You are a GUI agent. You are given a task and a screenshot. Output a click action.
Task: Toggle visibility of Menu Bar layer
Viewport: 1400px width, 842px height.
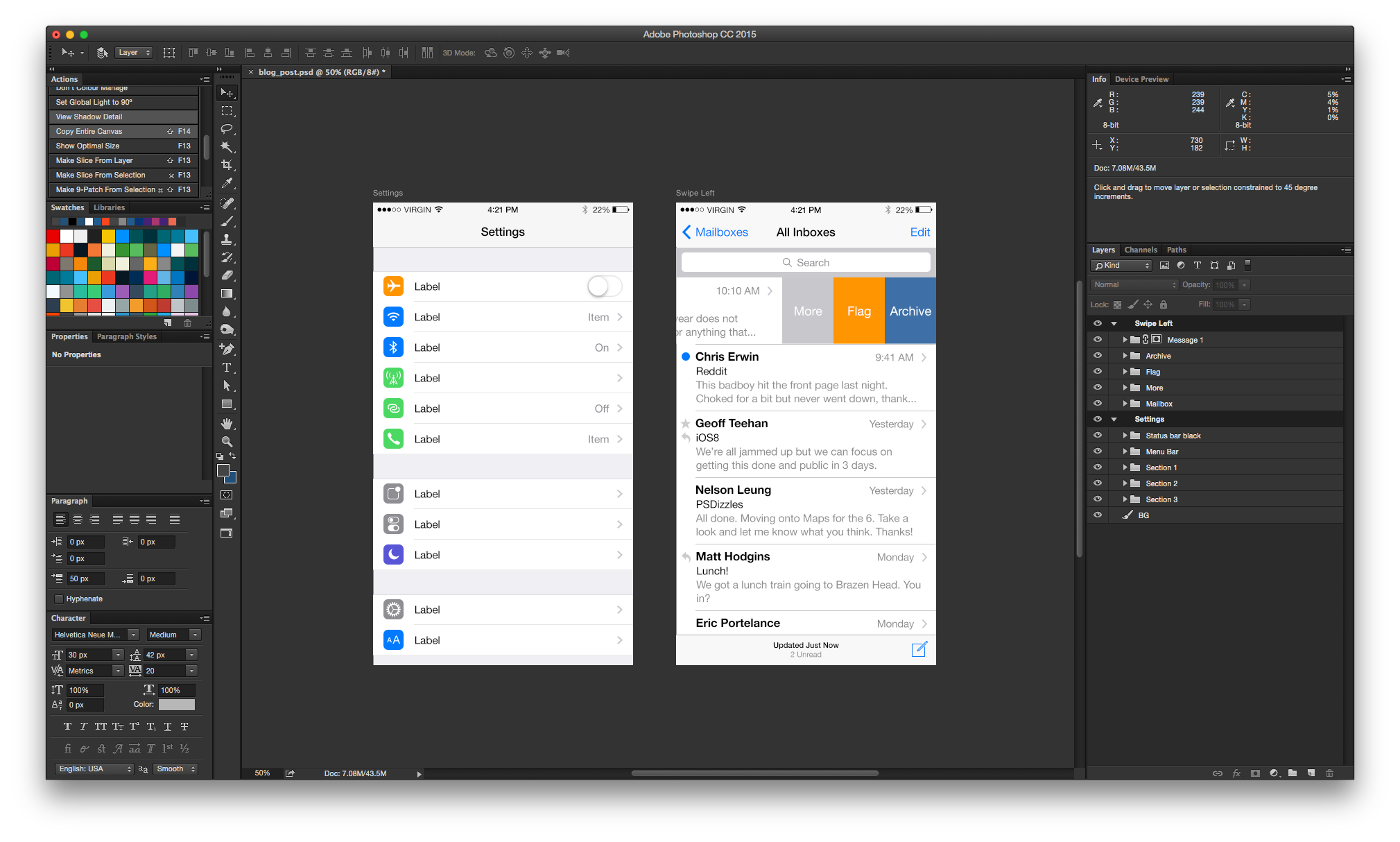tap(1096, 451)
